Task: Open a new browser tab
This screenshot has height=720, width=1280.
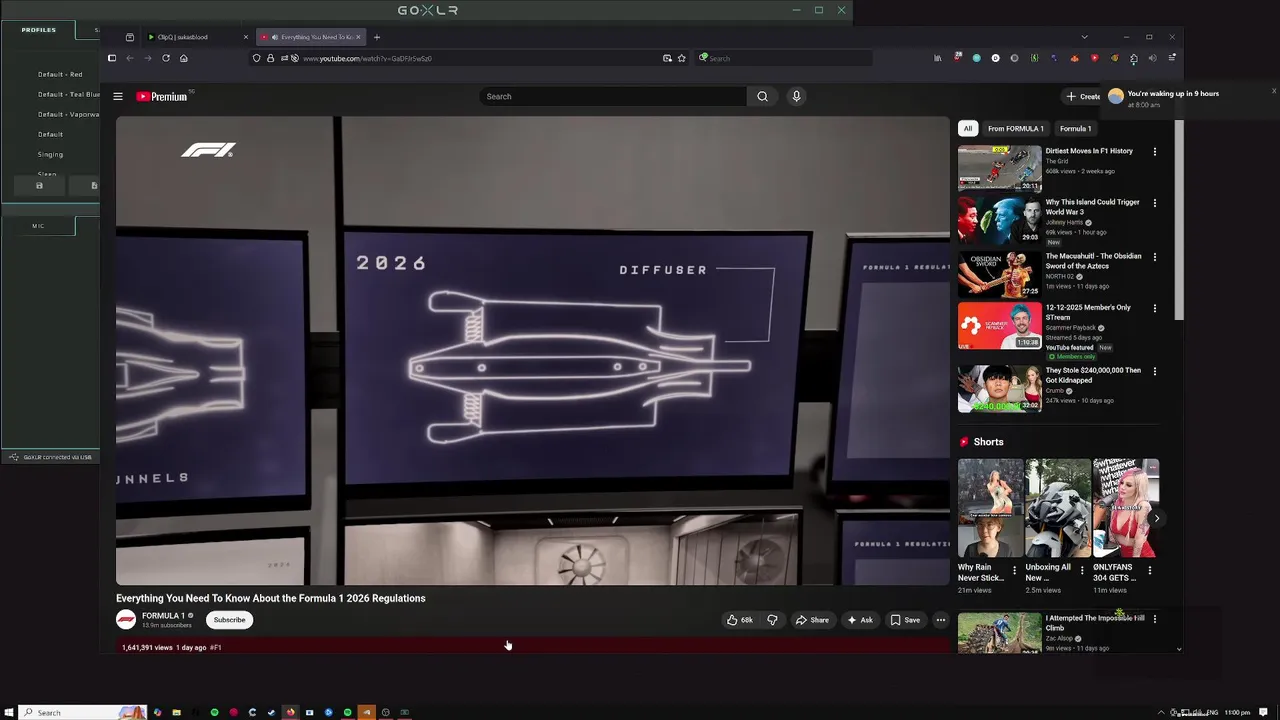Action: coord(377,37)
